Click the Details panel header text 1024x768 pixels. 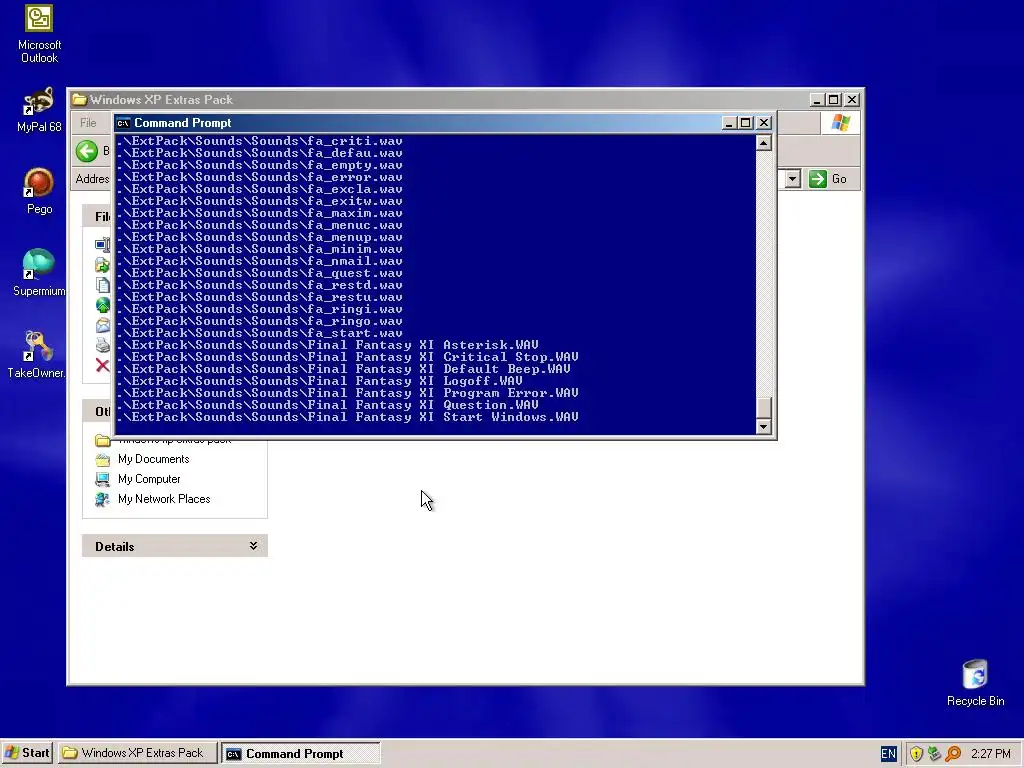114,547
